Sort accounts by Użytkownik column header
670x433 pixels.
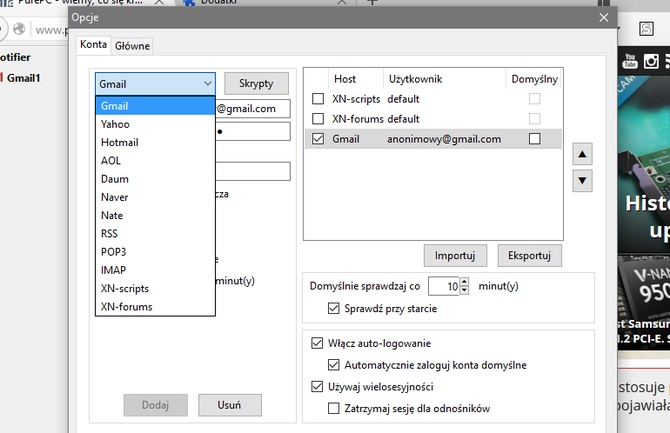tap(444, 79)
